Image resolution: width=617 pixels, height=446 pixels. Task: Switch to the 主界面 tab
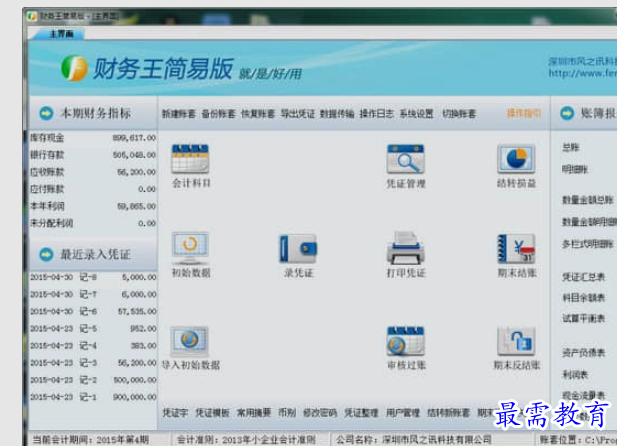pyautogui.click(x=61, y=34)
